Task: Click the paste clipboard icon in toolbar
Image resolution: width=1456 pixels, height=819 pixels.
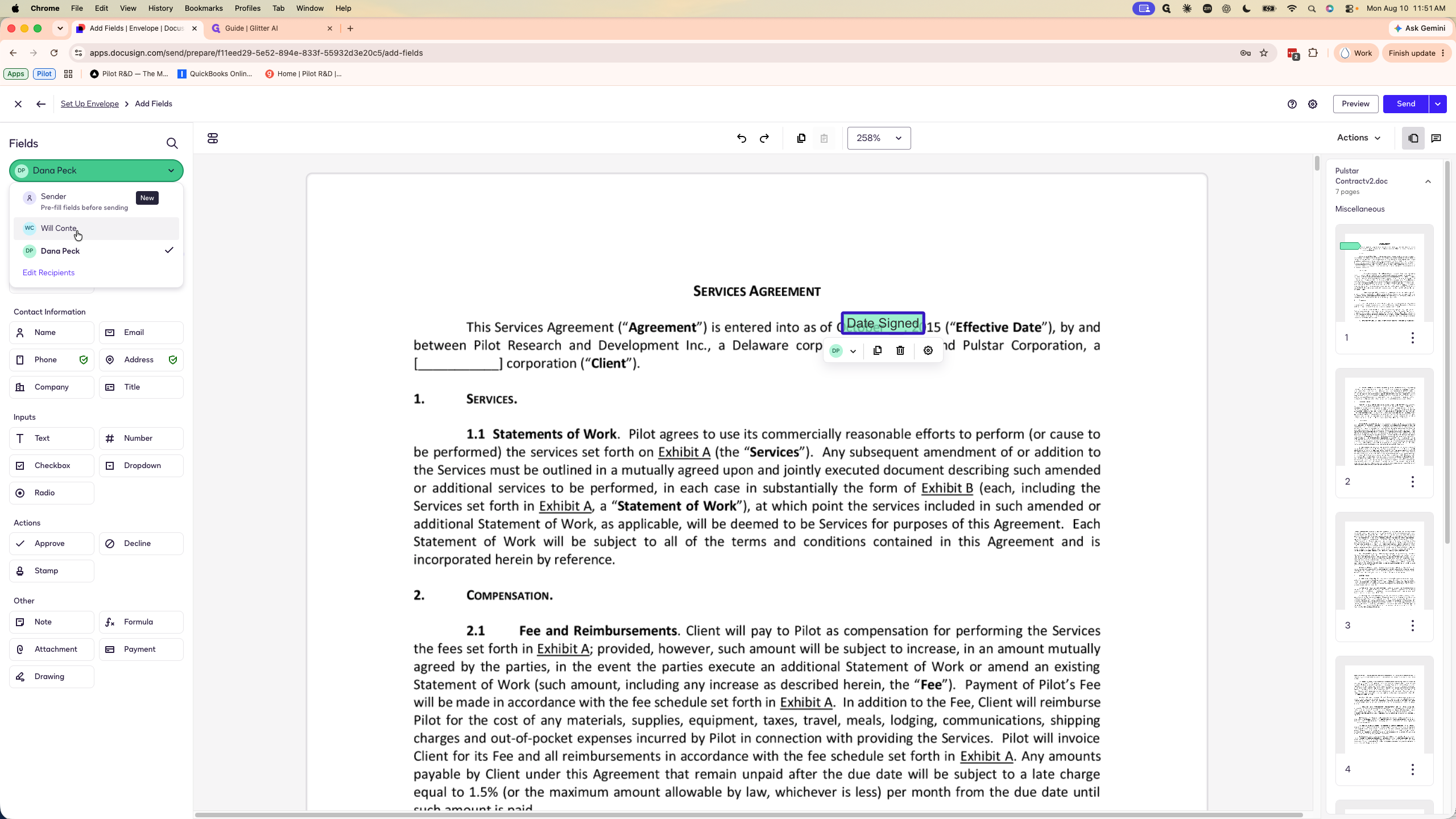Action: pos(824,138)
